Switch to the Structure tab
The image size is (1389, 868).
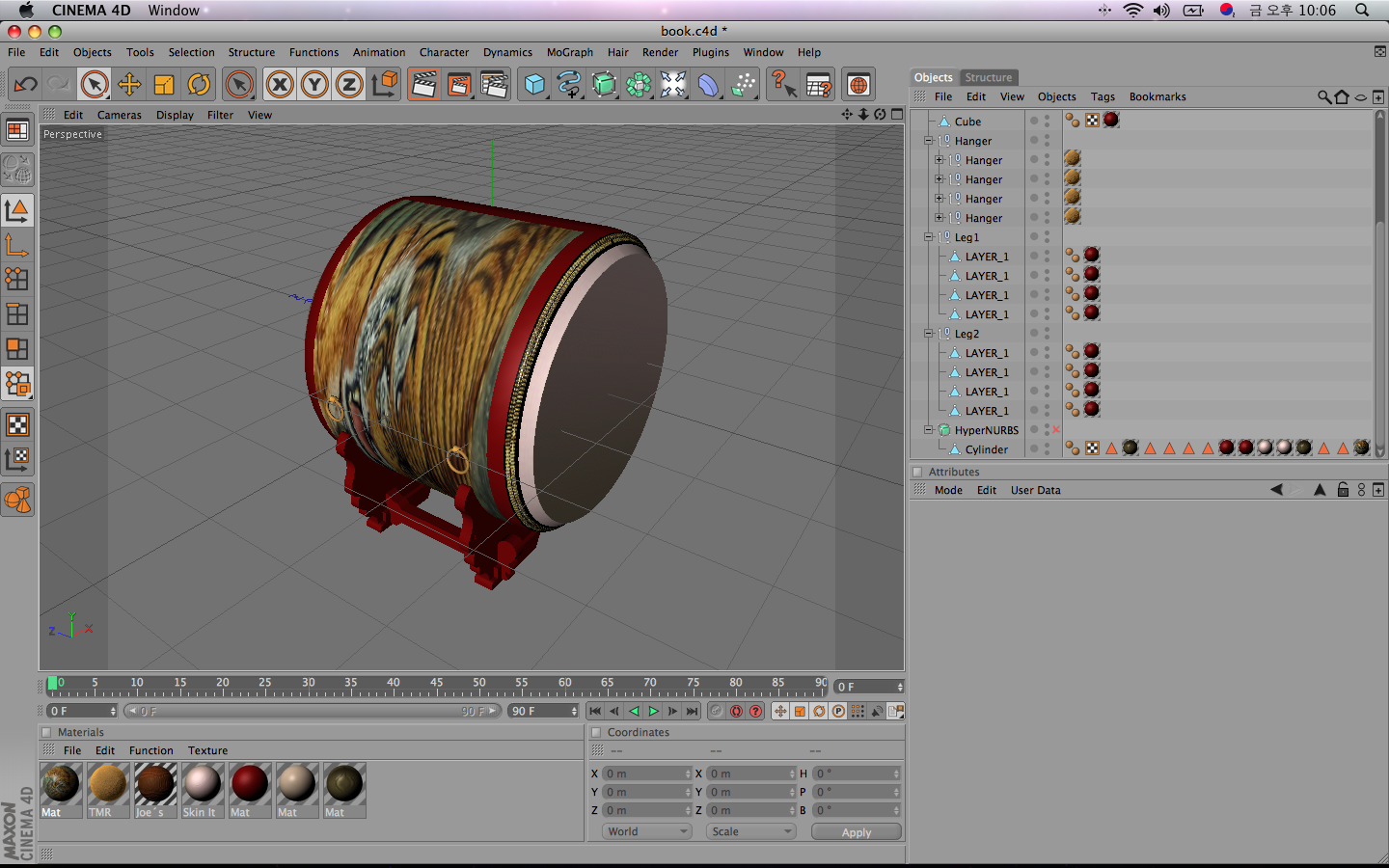click(x=989, y=77)
